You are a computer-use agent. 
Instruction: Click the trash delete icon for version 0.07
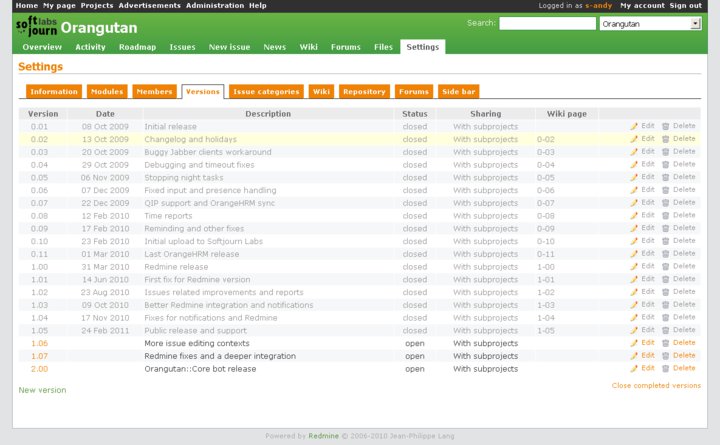coord(665,203)
